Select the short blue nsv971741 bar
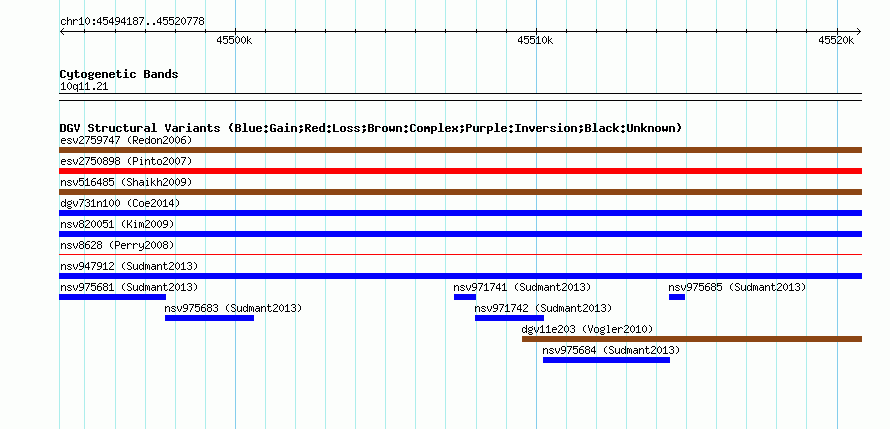Image resolution: width=890 pixels, height=429 pixels. point(465,297)
